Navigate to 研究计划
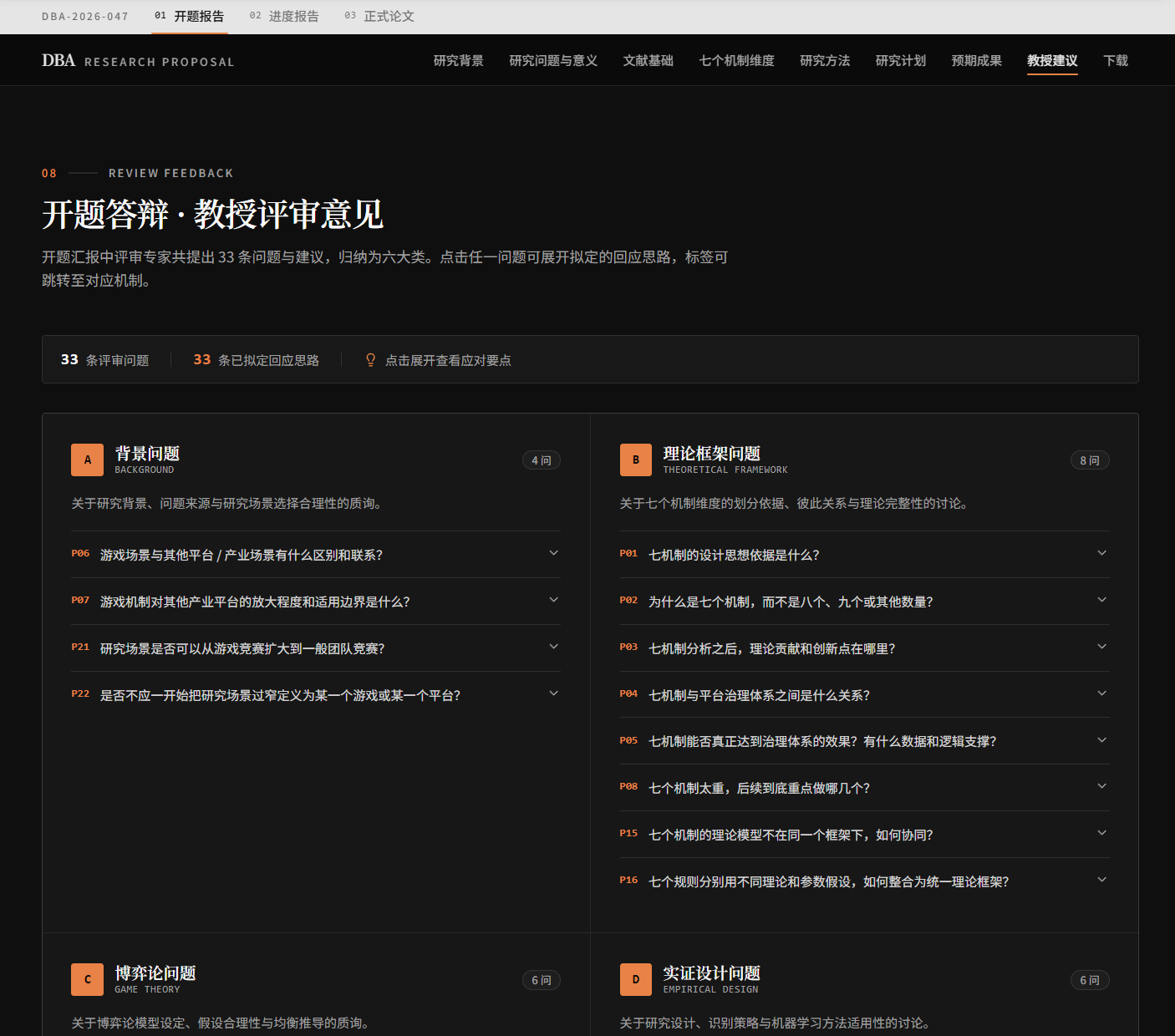Image resolution: width=1175 pixels, height=1036 pixels. (901, 61)
